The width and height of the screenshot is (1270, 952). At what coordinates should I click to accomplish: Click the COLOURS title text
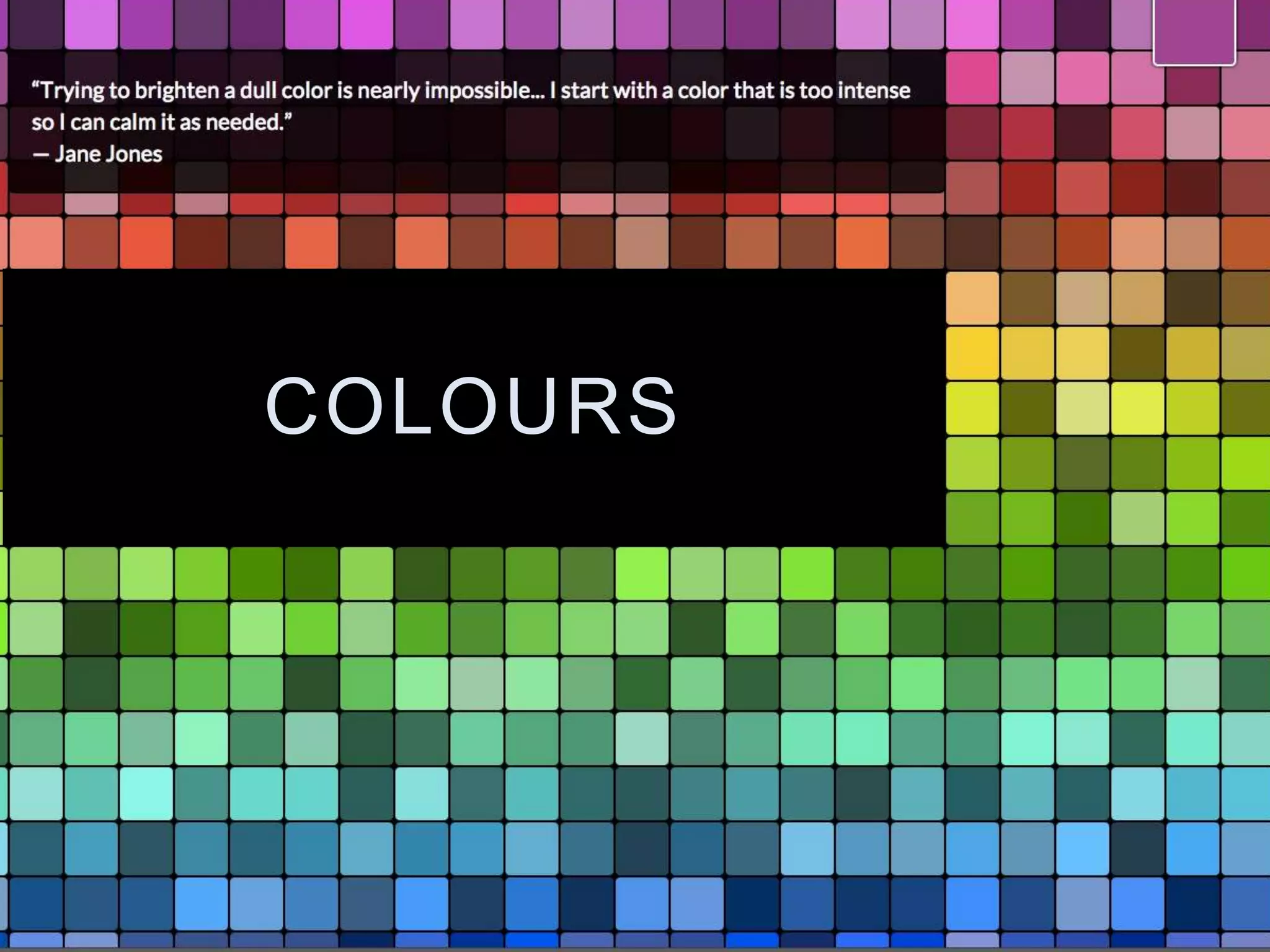coord(471,407)
